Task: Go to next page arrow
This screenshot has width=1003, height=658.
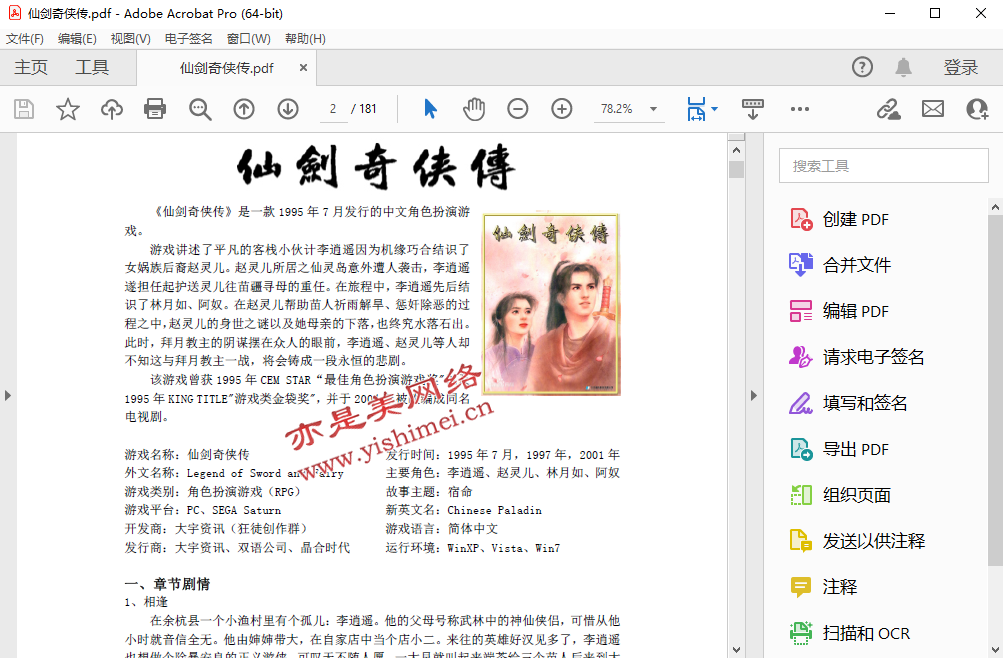Action: click(288, 109)
